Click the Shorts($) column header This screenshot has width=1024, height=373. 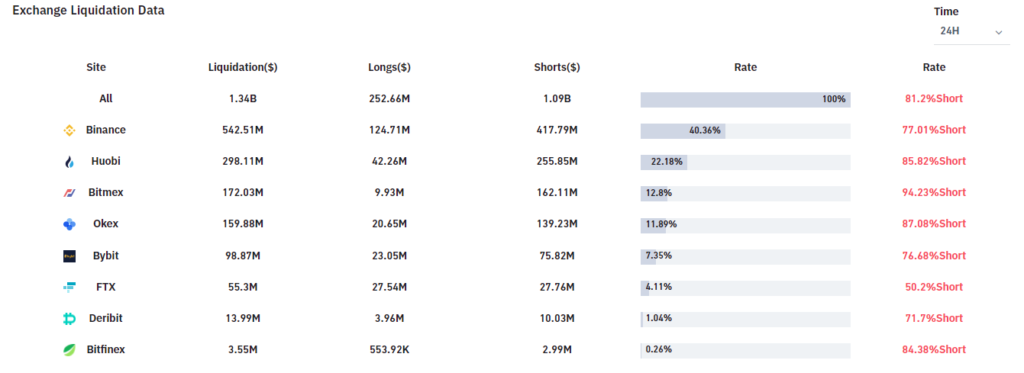pyautogui.click(x=557, y=67)
